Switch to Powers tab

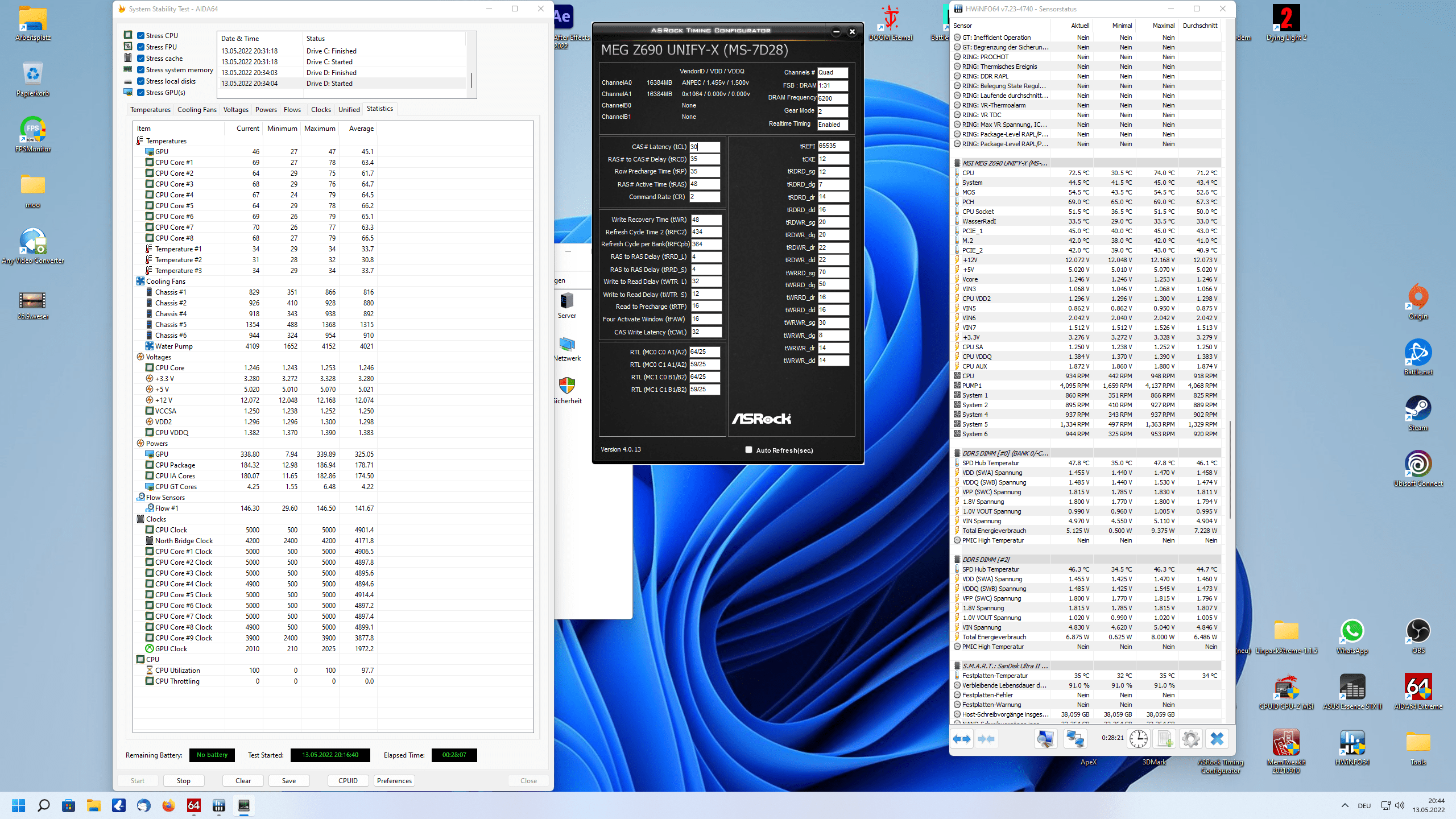(x=266, y=109)
